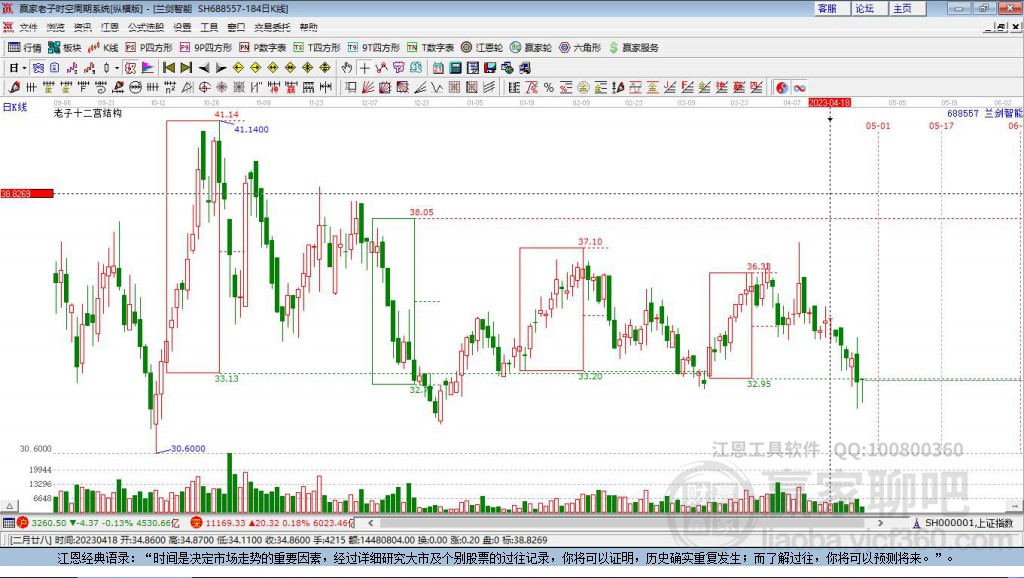The width and height of the screenshot is (1024, 578).
Task: Open the 公式选股 menu
Action: pyautogui.click(x=146, y=27)
